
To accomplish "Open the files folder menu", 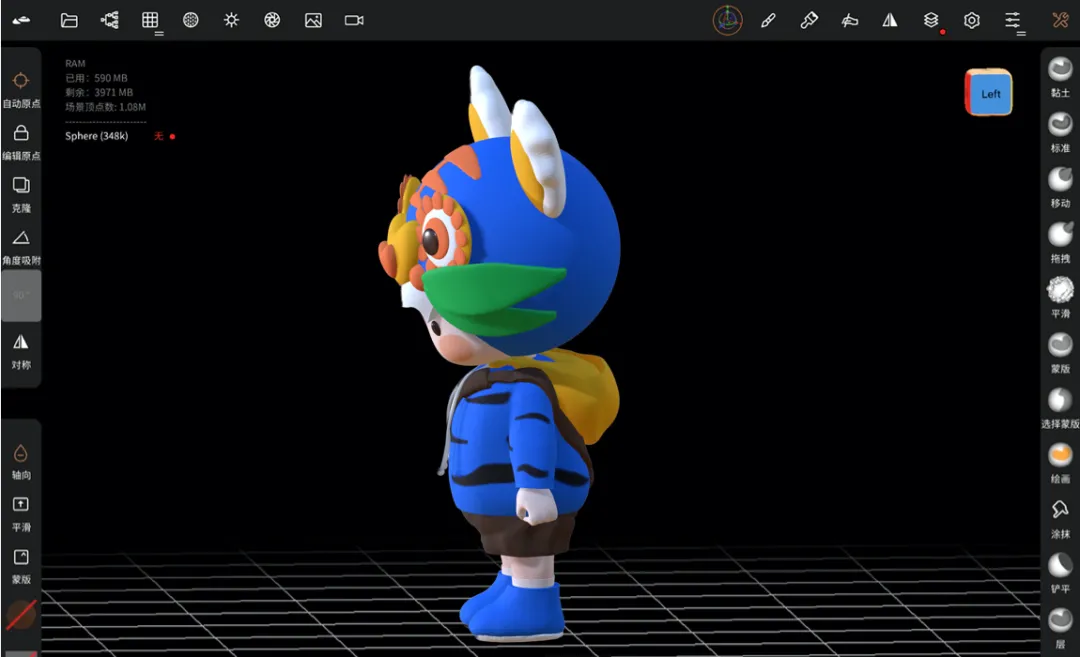I will pyautogui.click(x=69, y=20).
